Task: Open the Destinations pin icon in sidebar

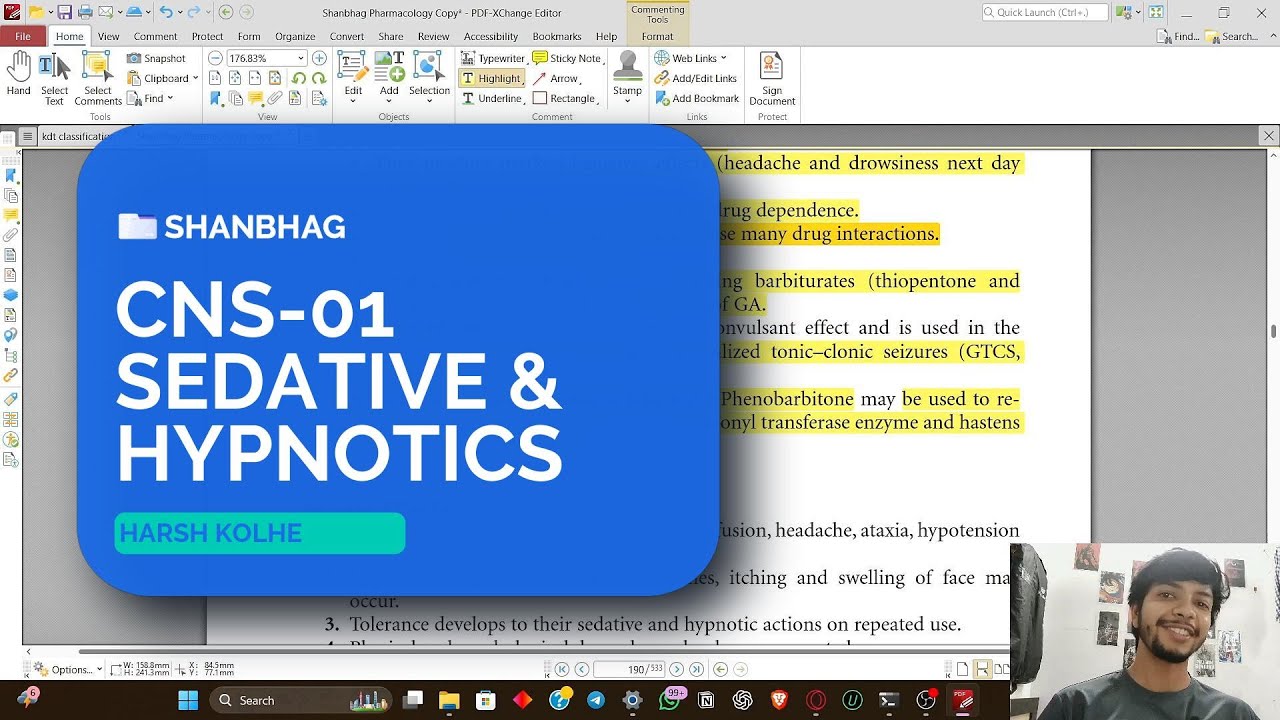Action: pos(11,335)
